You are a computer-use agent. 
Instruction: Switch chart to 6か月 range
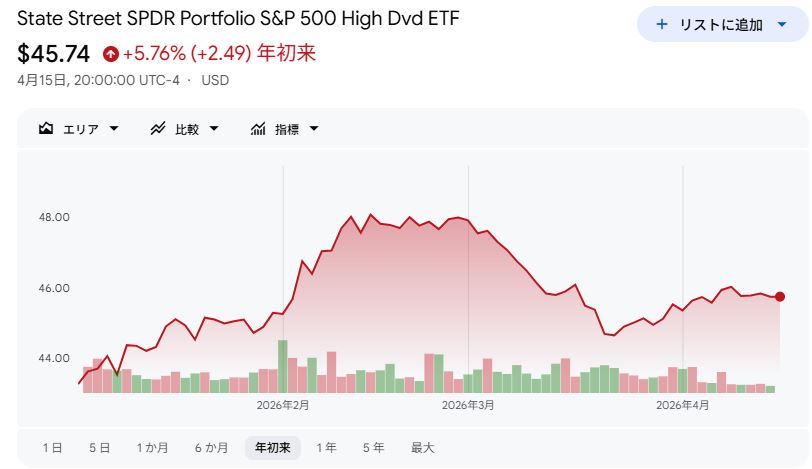click(x=211, y=448)
